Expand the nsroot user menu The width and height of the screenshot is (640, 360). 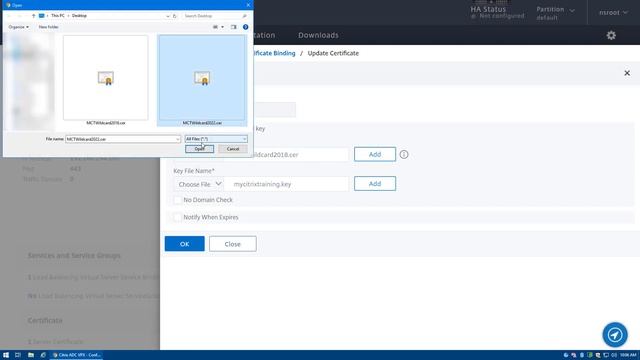point(613,13)
